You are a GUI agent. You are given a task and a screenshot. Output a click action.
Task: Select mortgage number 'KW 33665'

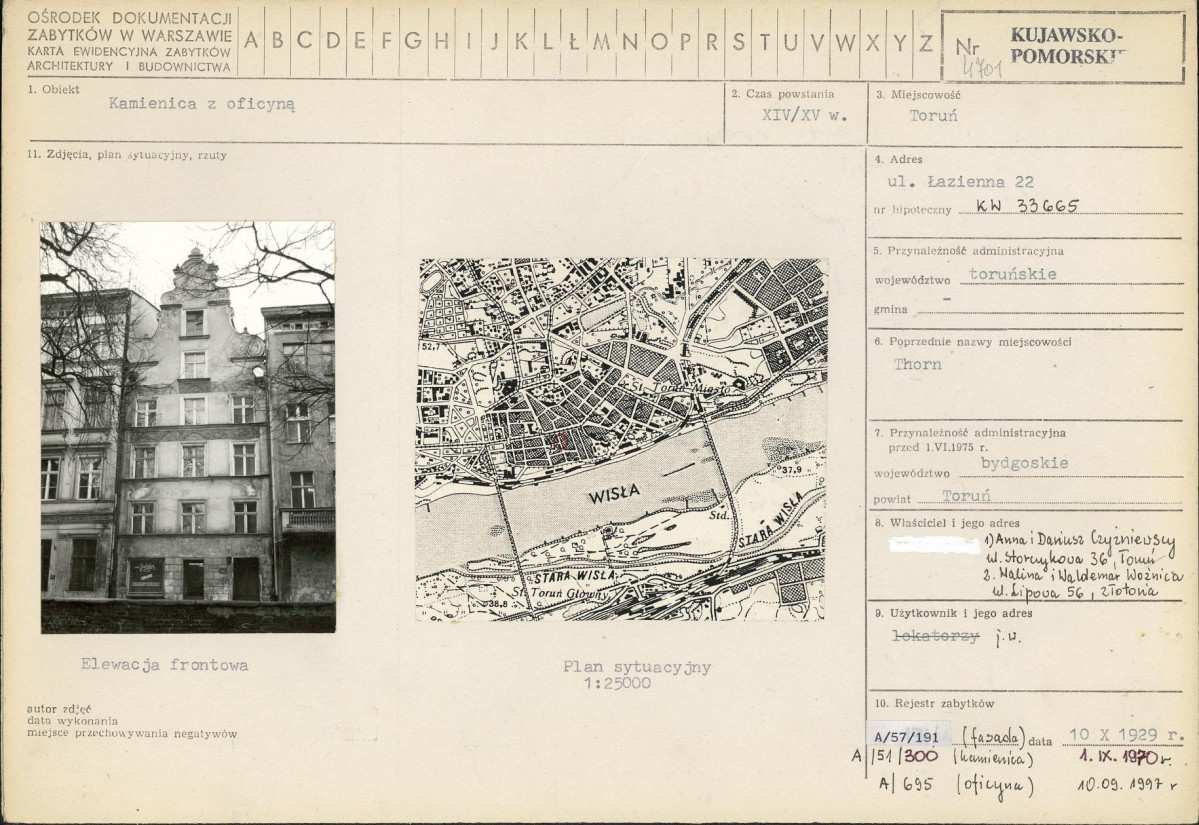click(x=1017, y=207)
